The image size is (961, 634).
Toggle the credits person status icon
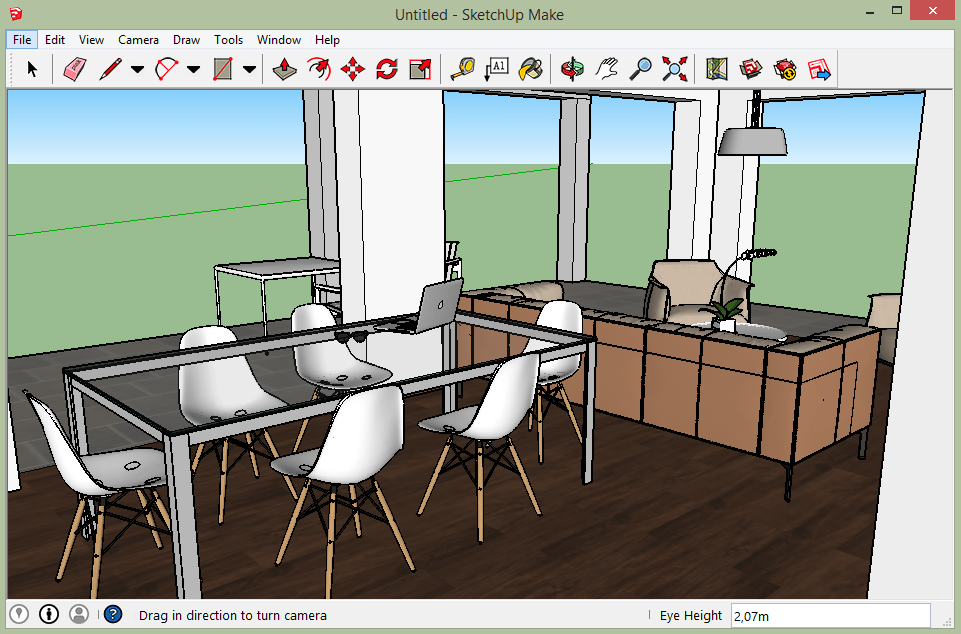point(79,614)
